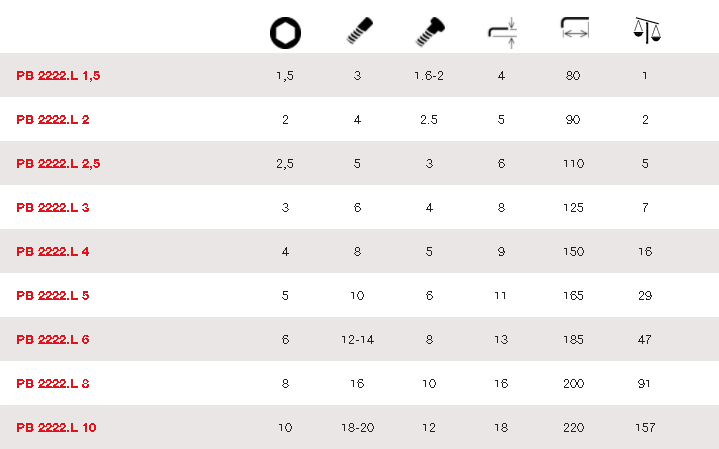Click the 18-20 set screw value
The width and height of the screenshot is (719, 449).
[x=357, y=428]
